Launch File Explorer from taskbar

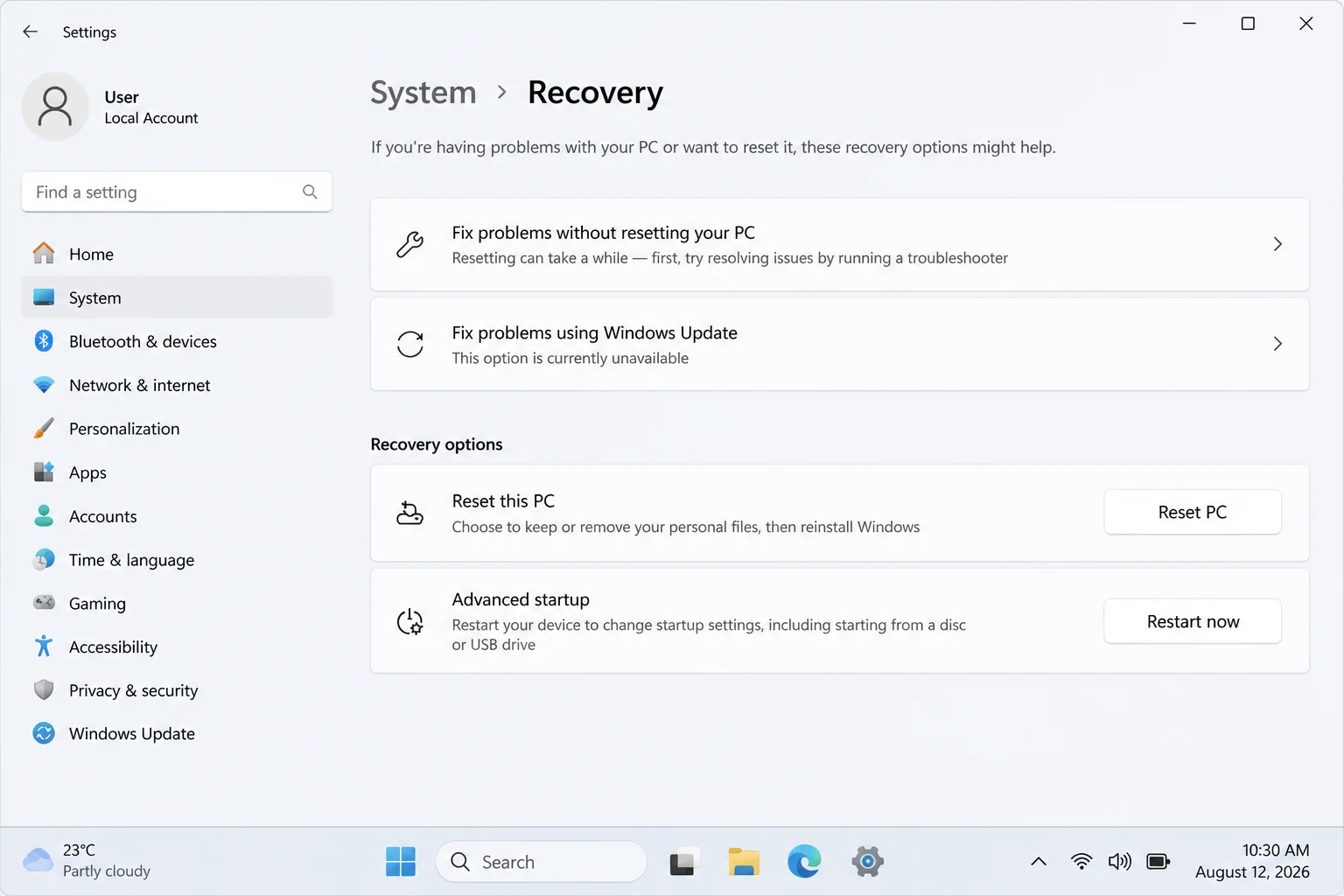(x=744, y=862)
